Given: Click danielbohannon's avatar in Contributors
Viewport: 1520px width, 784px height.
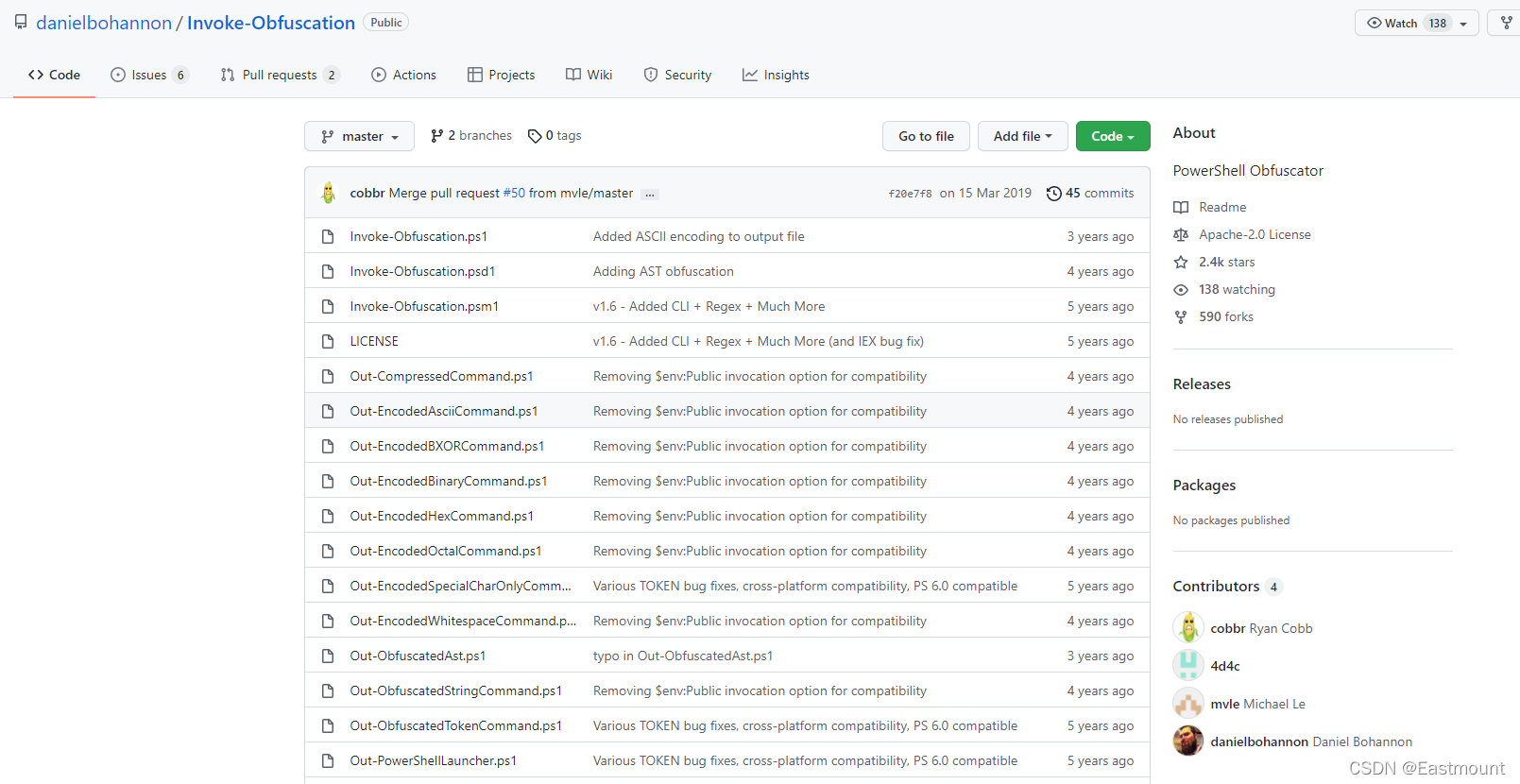Looking at the screenshot, I should (x=1188, y=741).
